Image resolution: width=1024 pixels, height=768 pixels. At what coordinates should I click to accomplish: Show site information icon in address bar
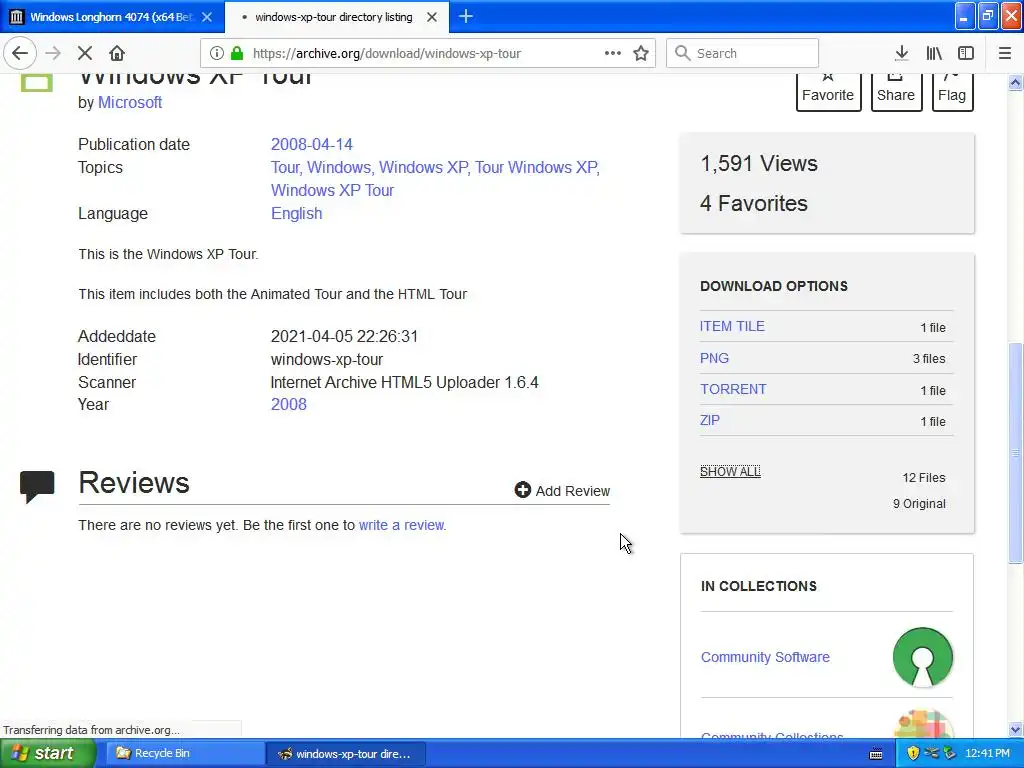point(217,53)
